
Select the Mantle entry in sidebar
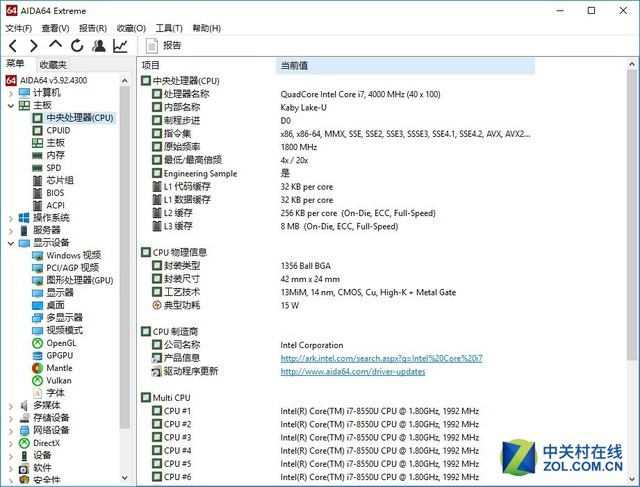[59, 368]
